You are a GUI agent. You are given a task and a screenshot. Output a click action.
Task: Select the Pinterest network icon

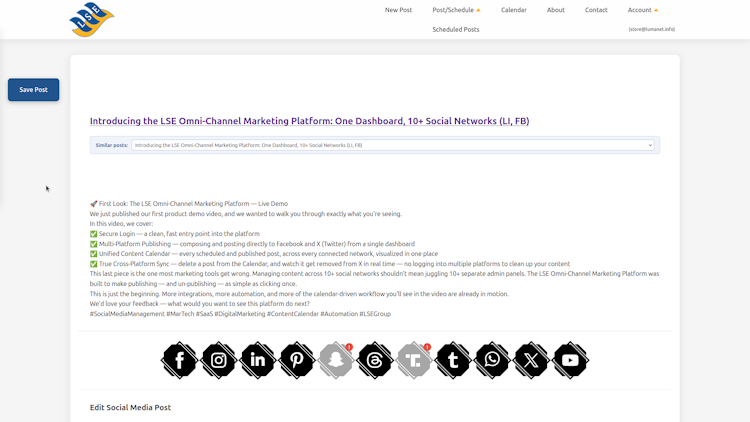297,360
